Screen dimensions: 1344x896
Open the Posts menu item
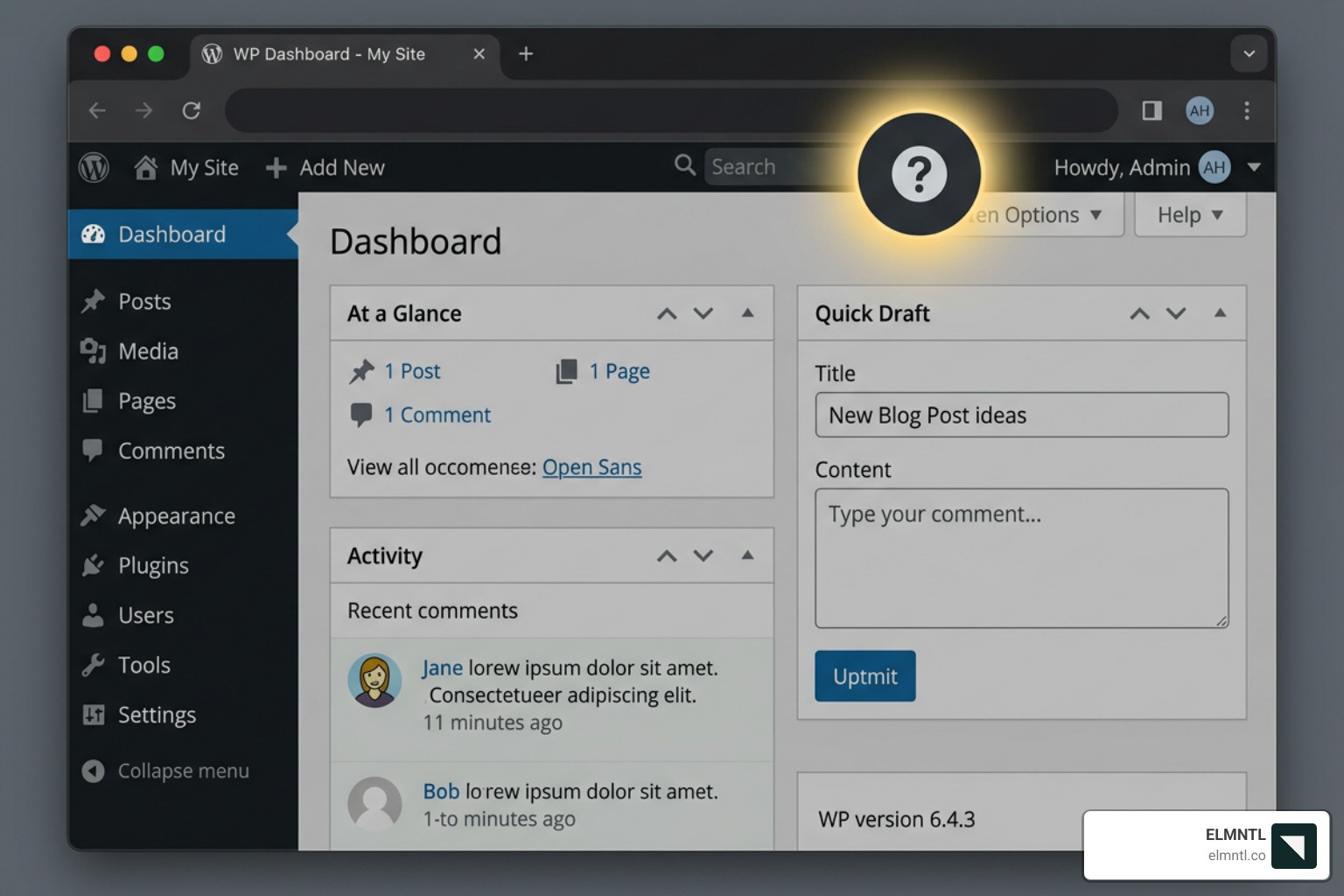144,301
